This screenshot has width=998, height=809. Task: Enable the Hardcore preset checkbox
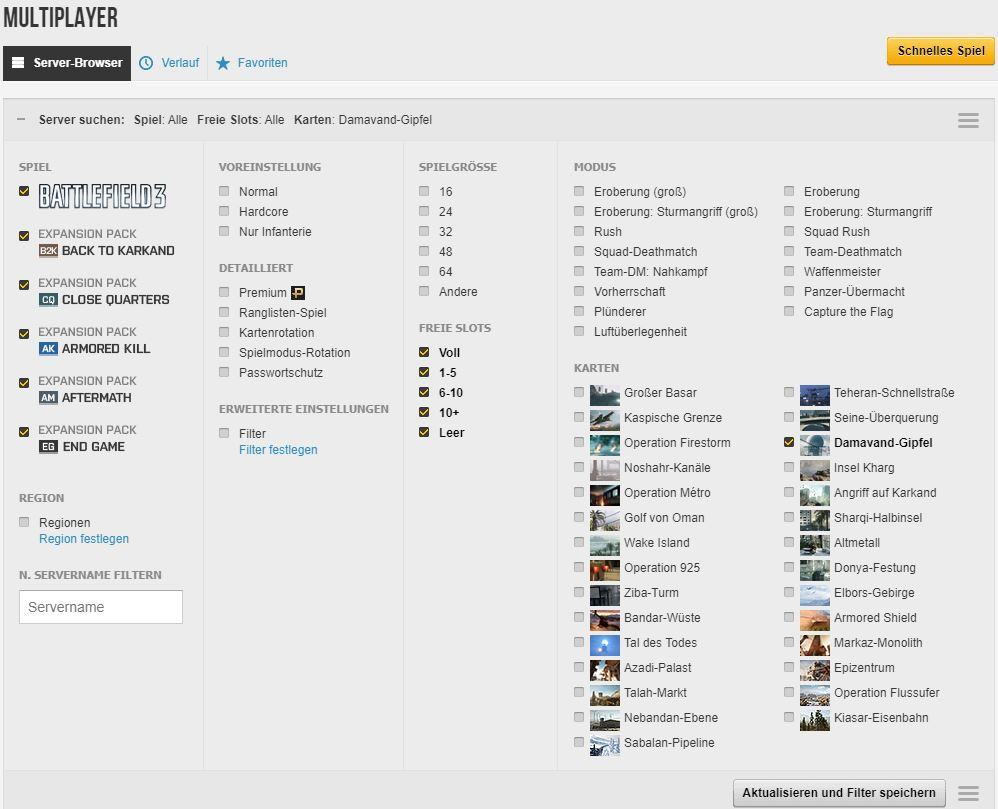[224, 211]
